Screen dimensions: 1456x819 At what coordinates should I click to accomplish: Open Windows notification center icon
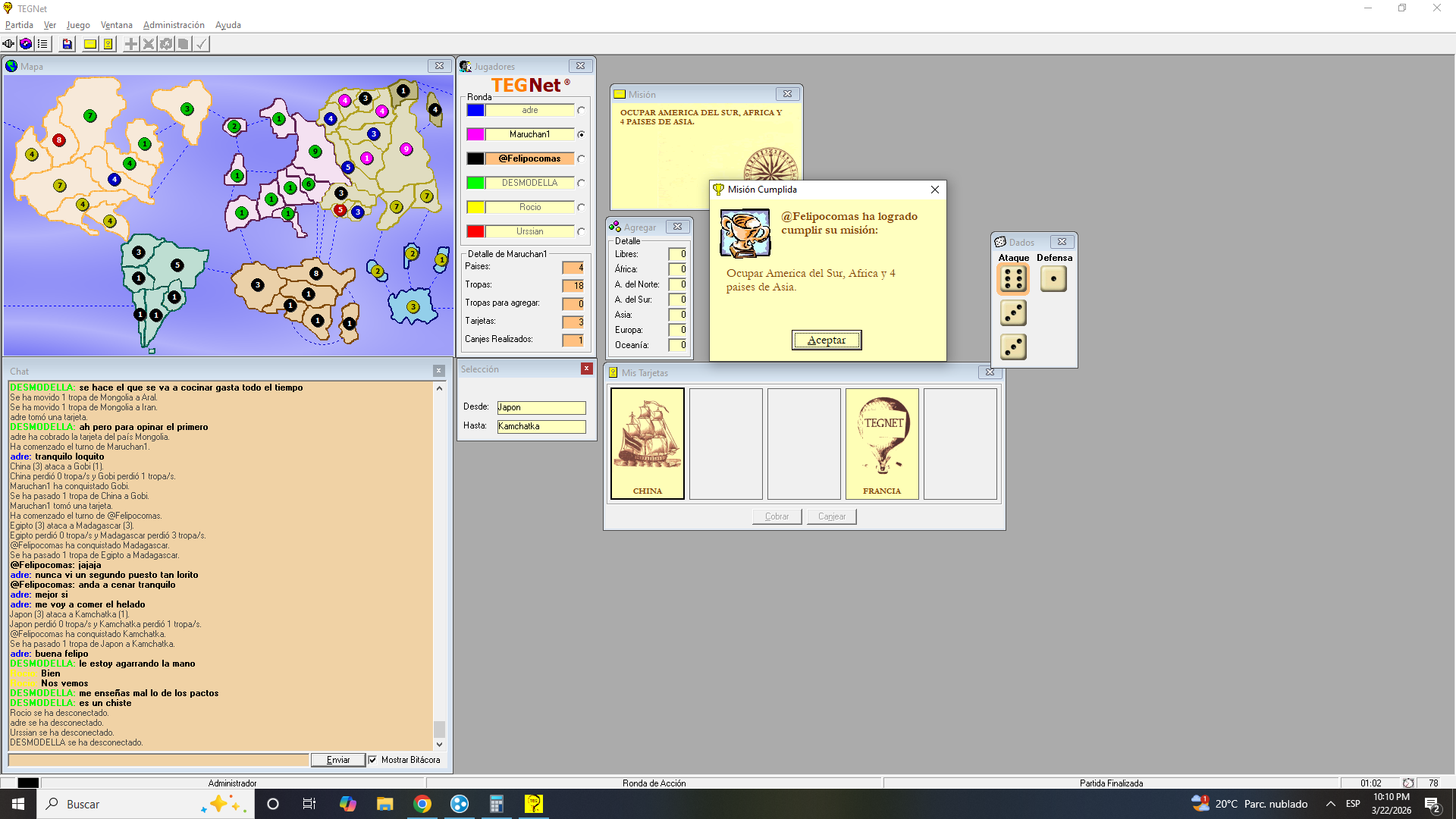pos(1432,805)
